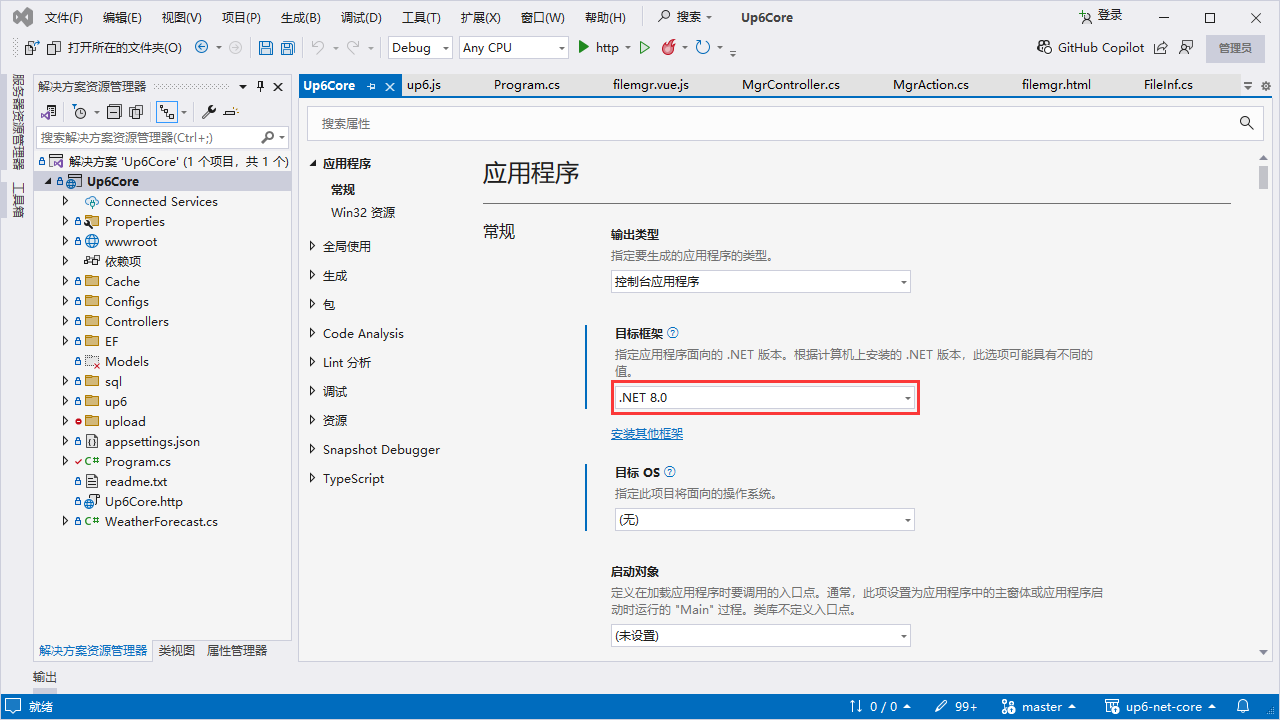Click the blue restart circular arrow icon
The image size is (1280, 720).
pyautogui.click(x=703, y=47)
